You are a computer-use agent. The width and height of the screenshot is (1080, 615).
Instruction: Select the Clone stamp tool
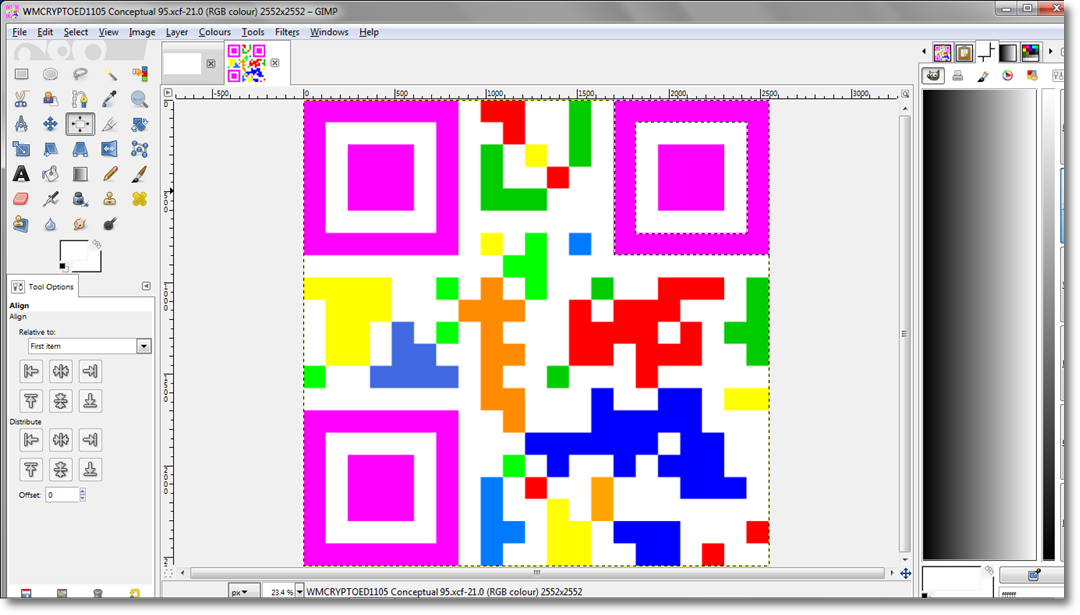tap(110, 199)
